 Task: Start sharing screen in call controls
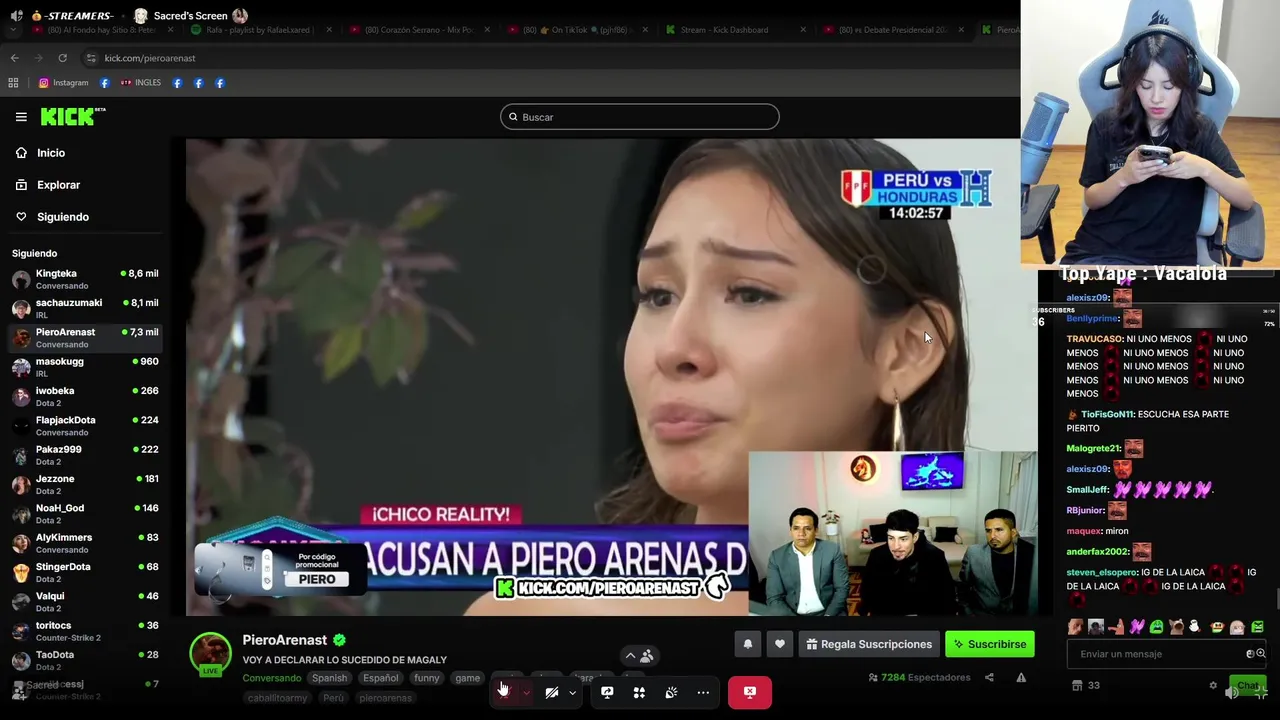pyautogui.click(x=607, y=692)
